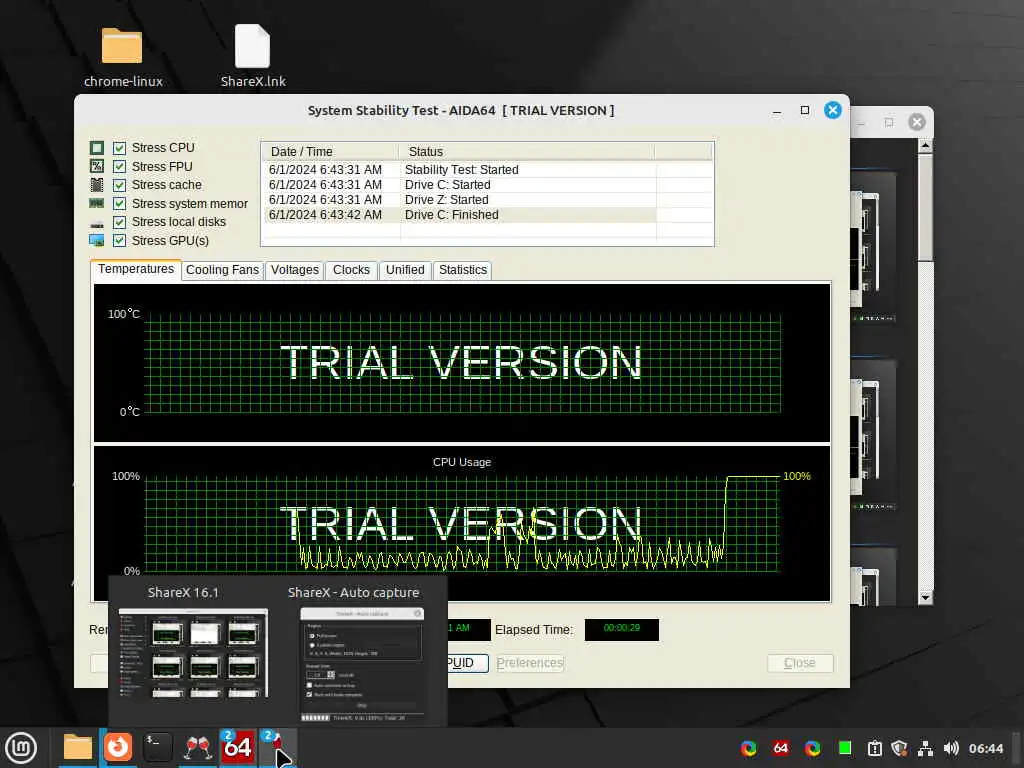This screenshot has height=768, width=1024.
Task: Click the Close button in AIDA64
Action: click(x=799, y=663)
